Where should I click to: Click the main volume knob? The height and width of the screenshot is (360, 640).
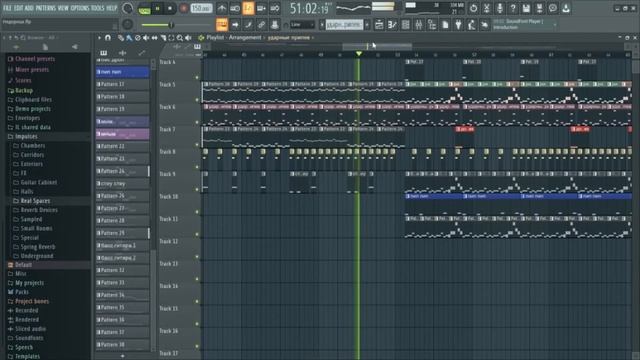click(127, 8)
